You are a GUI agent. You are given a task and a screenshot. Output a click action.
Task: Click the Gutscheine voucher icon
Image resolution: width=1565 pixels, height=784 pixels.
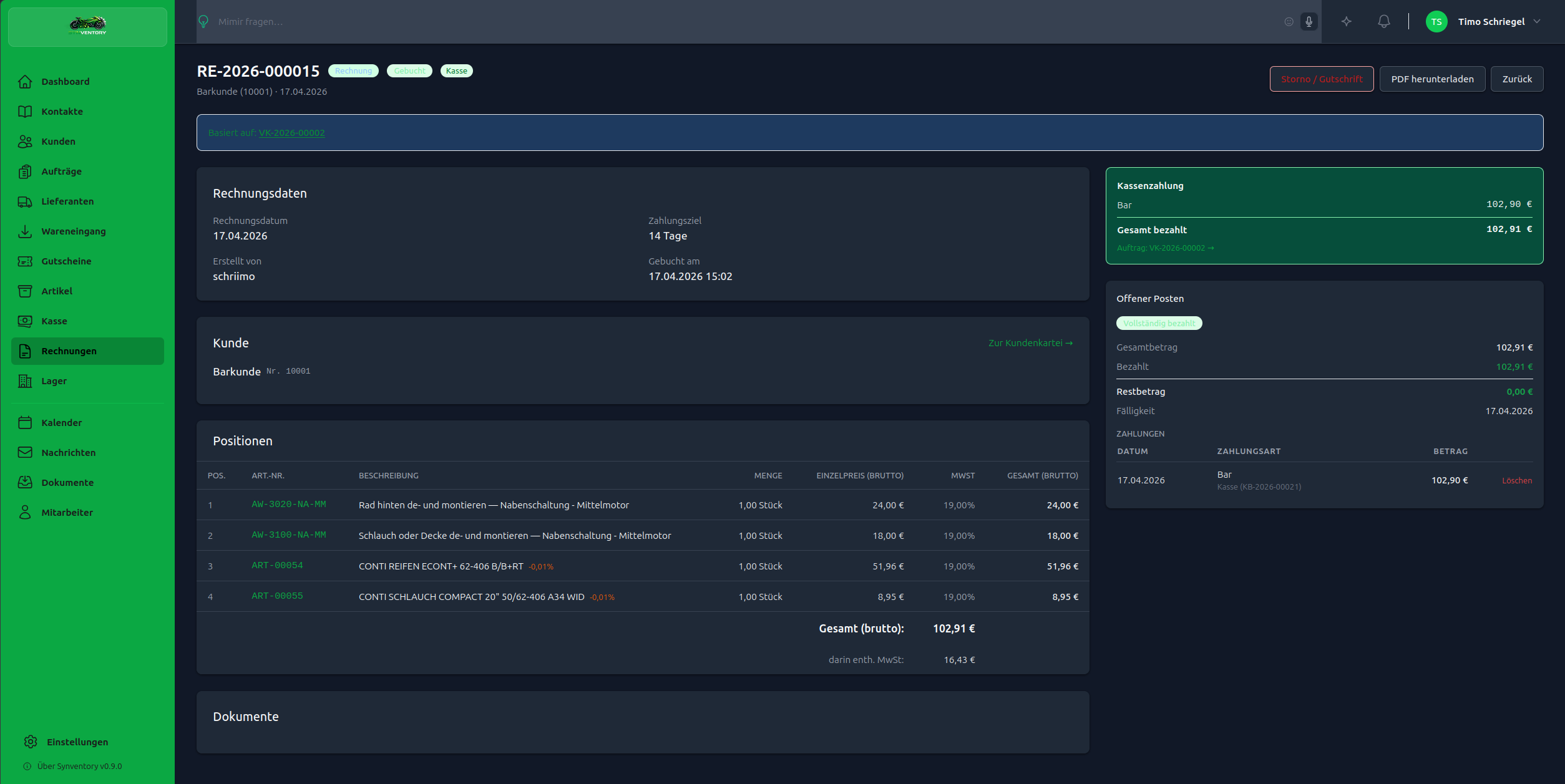[25, 261]
